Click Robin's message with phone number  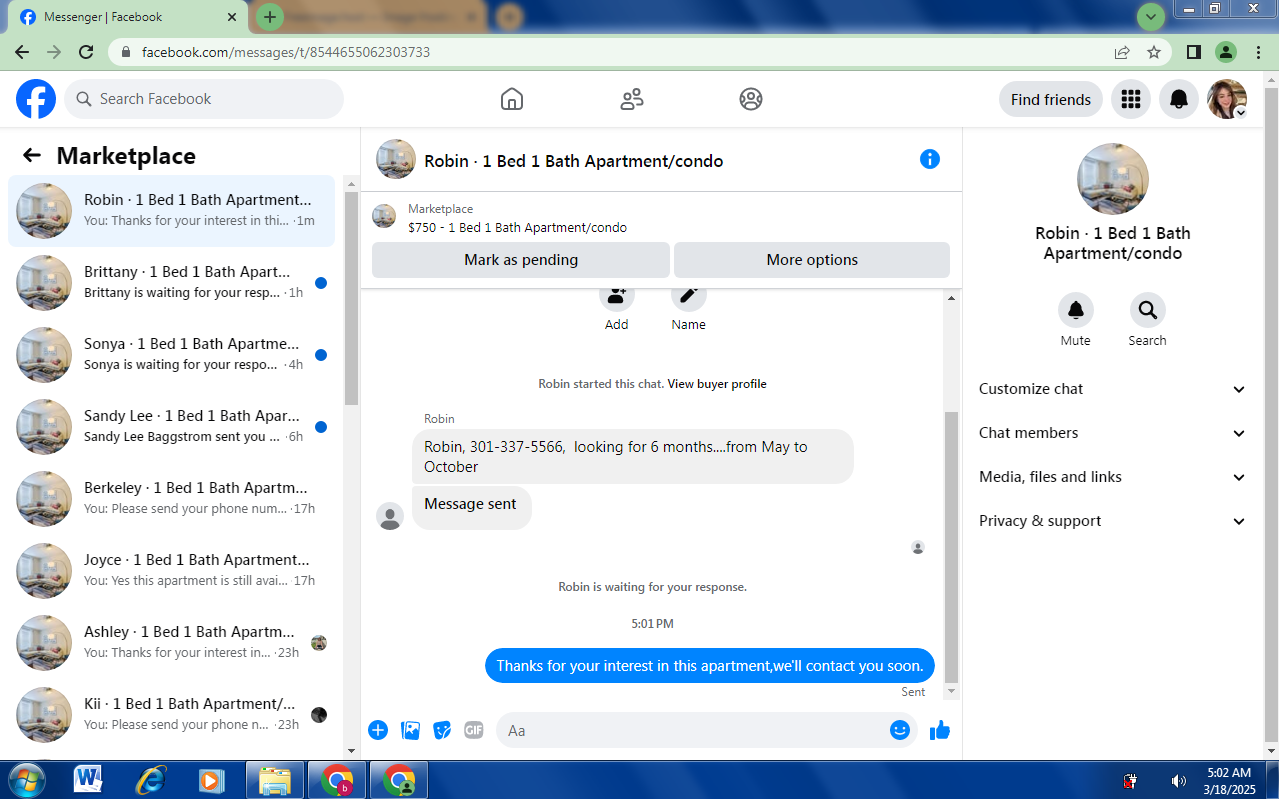[x=633, y=457]
